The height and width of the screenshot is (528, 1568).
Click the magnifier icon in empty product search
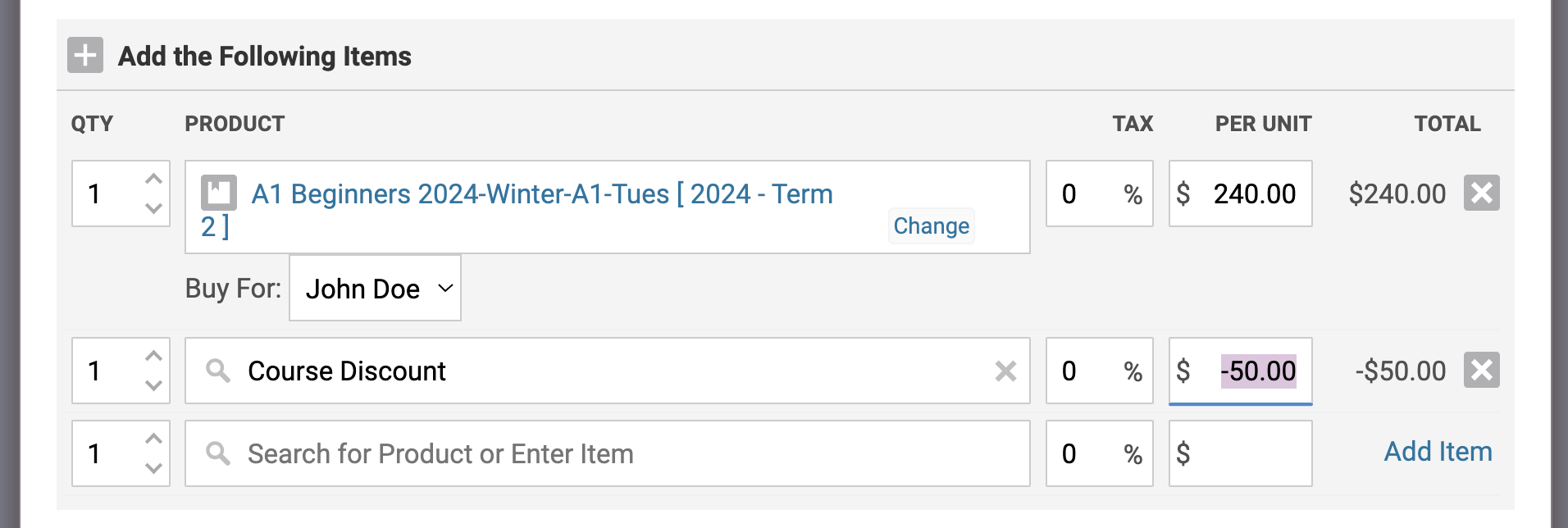tap(218, 453)
